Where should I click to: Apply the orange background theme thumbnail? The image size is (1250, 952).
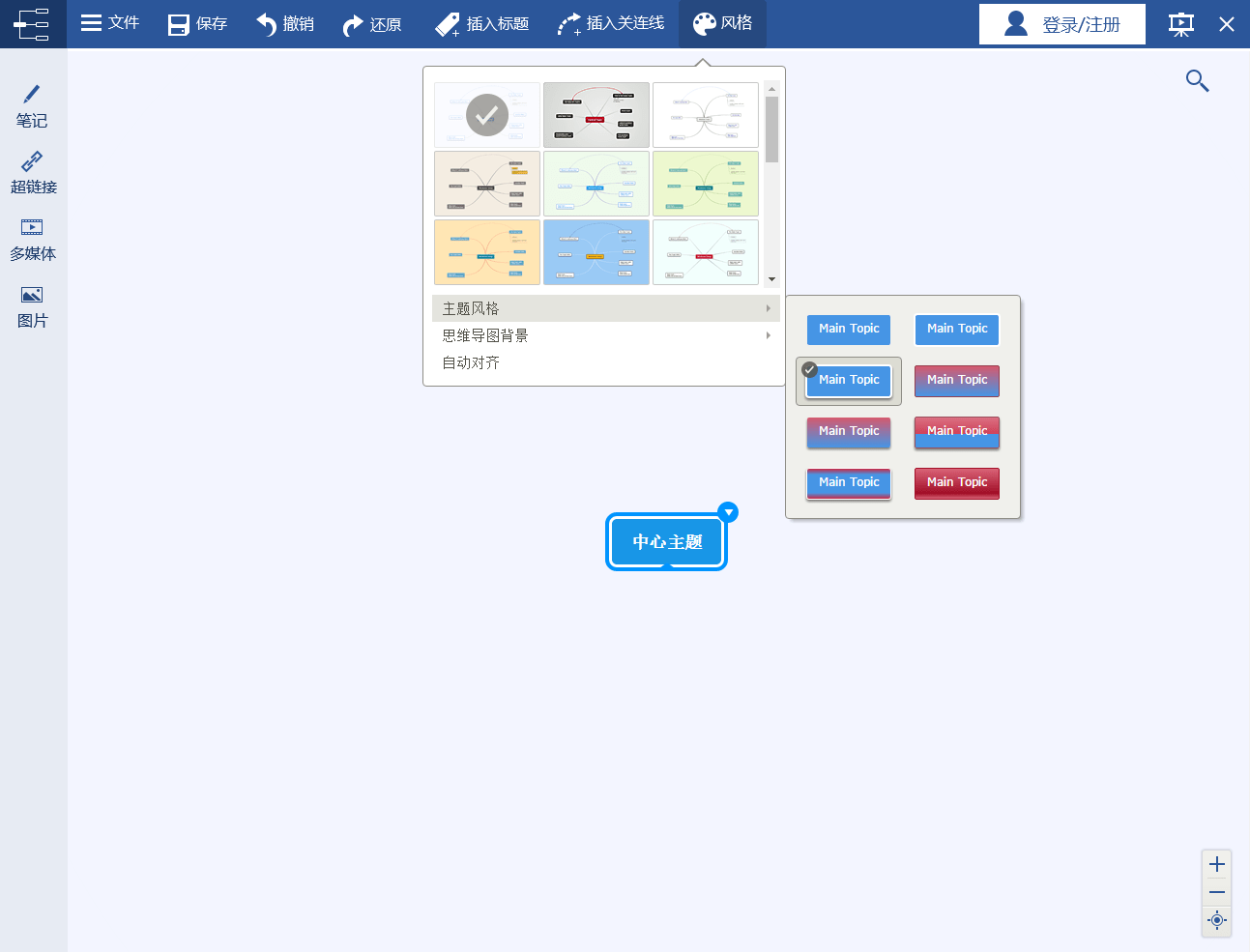(487, 252)
